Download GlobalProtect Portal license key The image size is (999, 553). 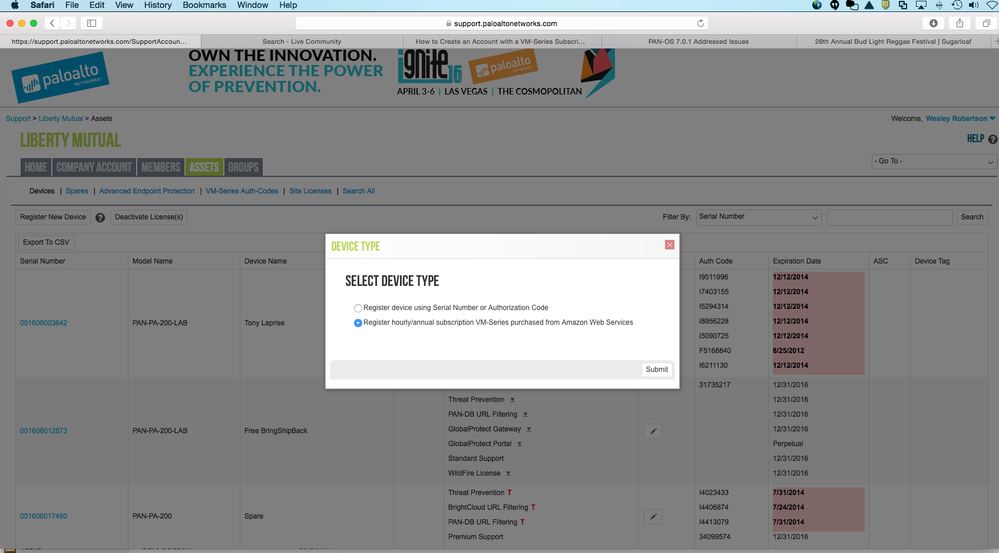coord(519,444)
